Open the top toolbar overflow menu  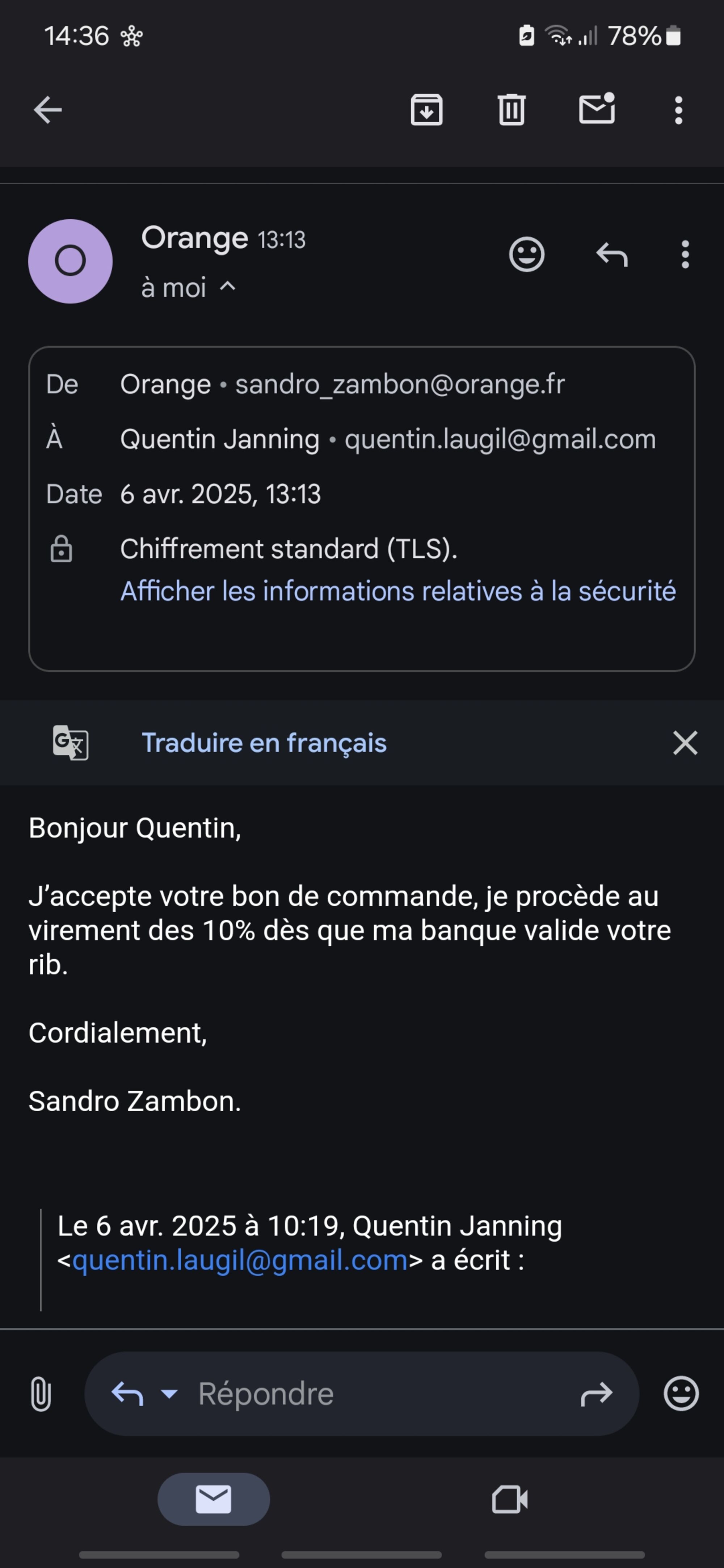(678, 110)
